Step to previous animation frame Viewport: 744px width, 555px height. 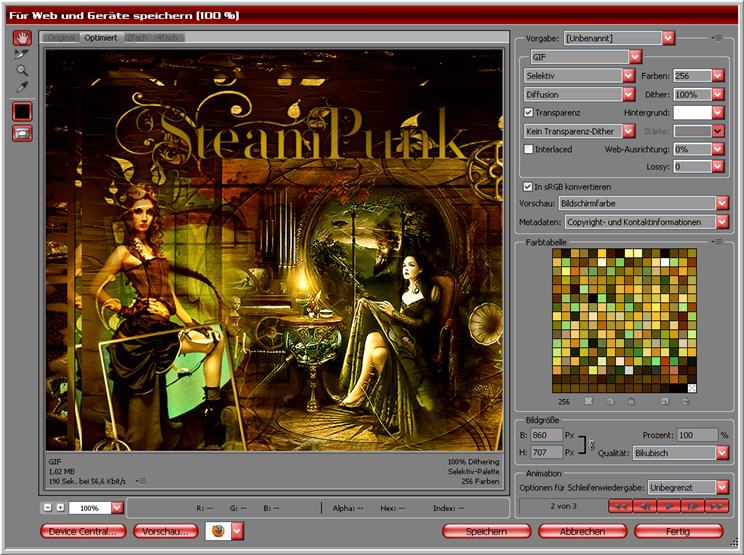click(644, 506)
